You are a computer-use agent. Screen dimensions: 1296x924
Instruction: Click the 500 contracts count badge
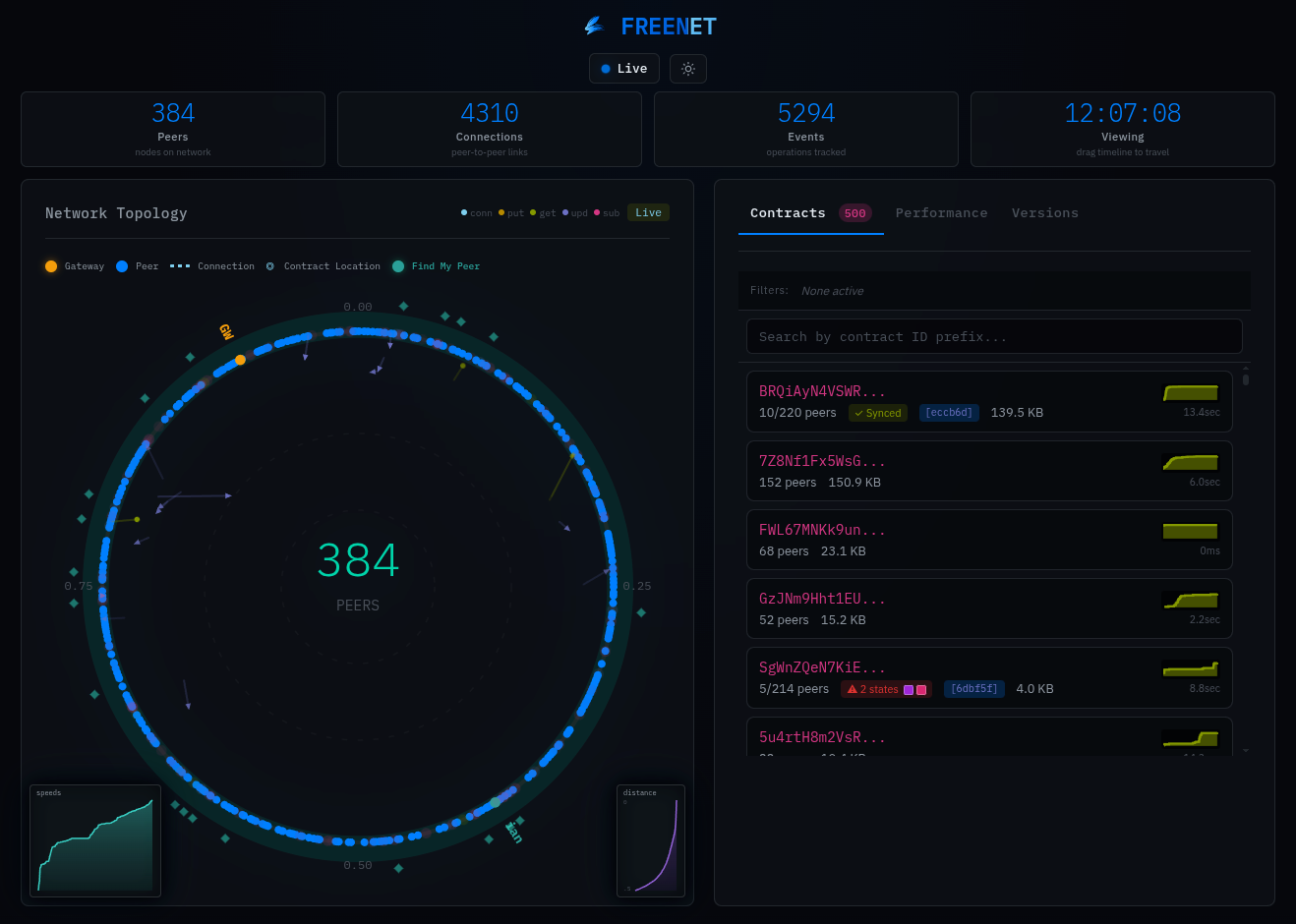[x=855, y=213]
